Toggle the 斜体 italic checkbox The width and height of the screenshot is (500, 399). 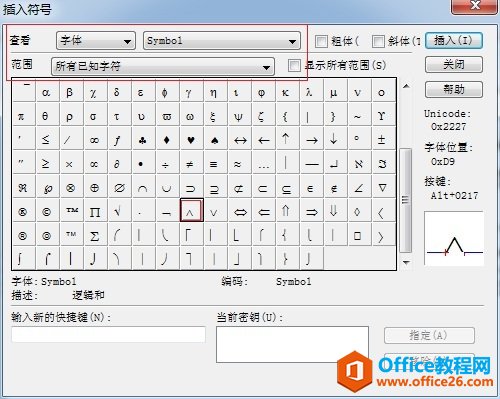pos(378,41)
